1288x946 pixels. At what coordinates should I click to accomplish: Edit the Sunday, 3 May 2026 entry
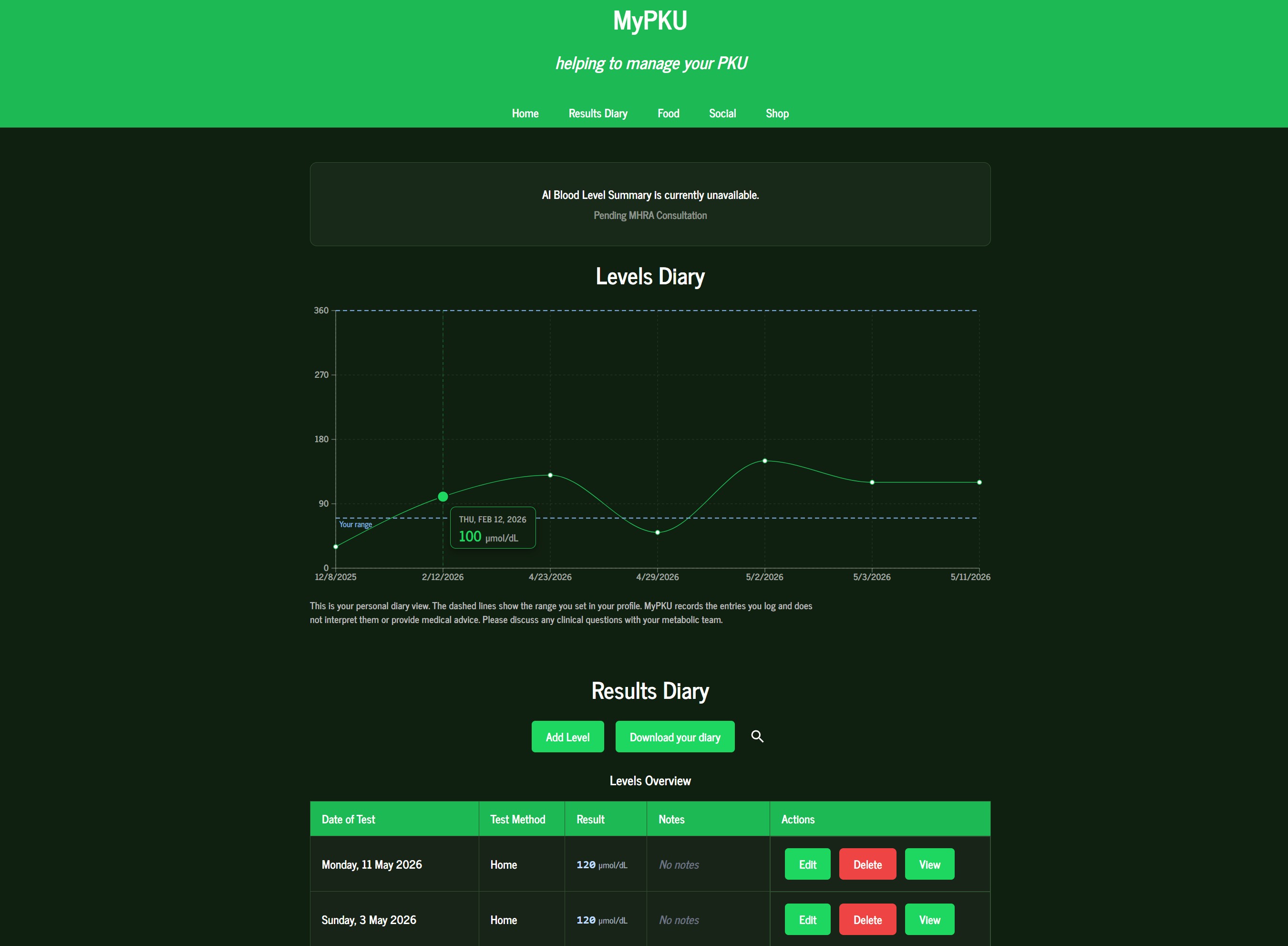[807, 919]
